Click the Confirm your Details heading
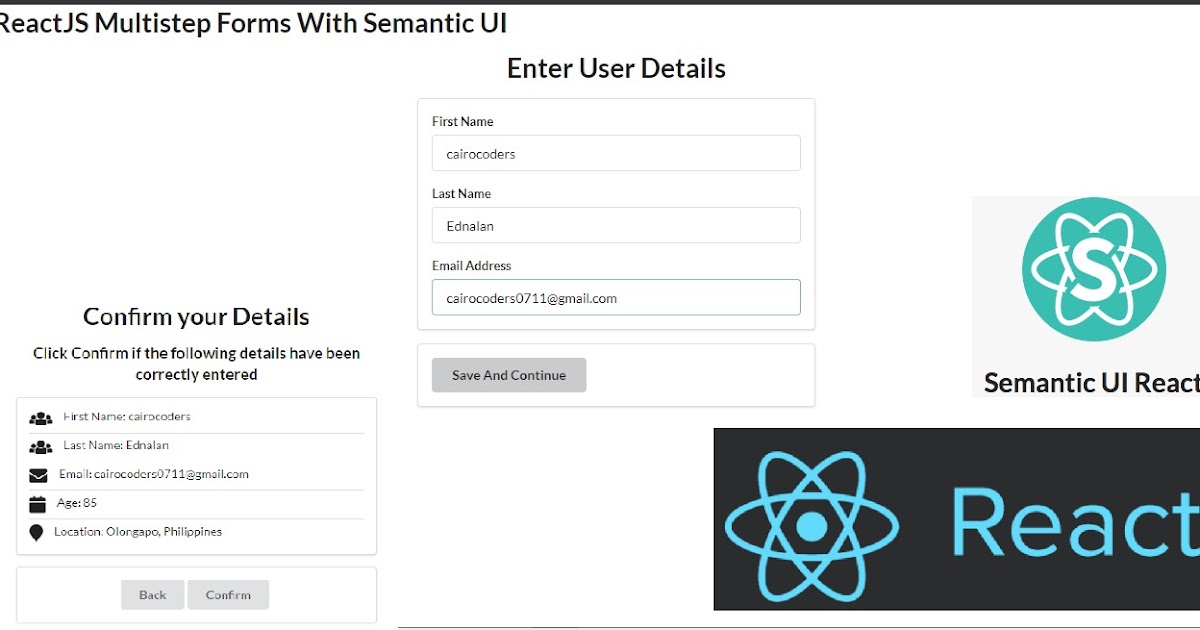 click(x=195, y=316)
